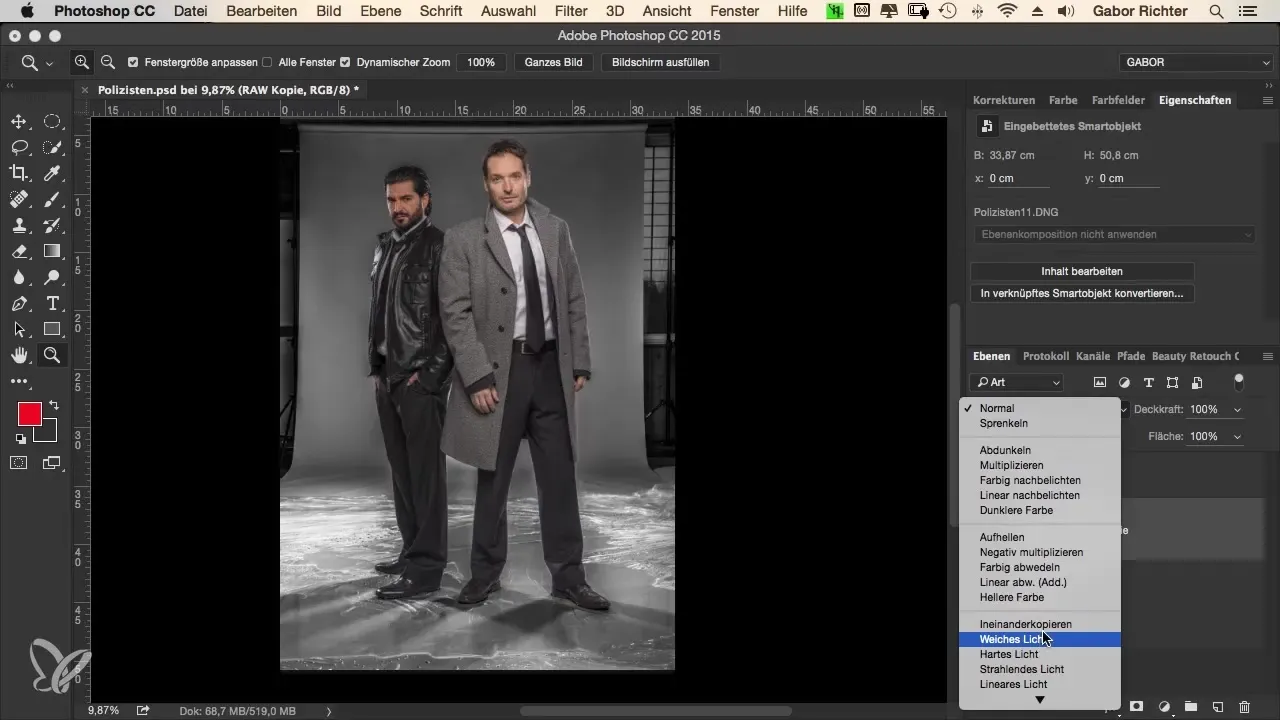Open the status bar info arrow
This screenshot has height=720, width=1280.
pyautogui.click(x=329, y=711)
